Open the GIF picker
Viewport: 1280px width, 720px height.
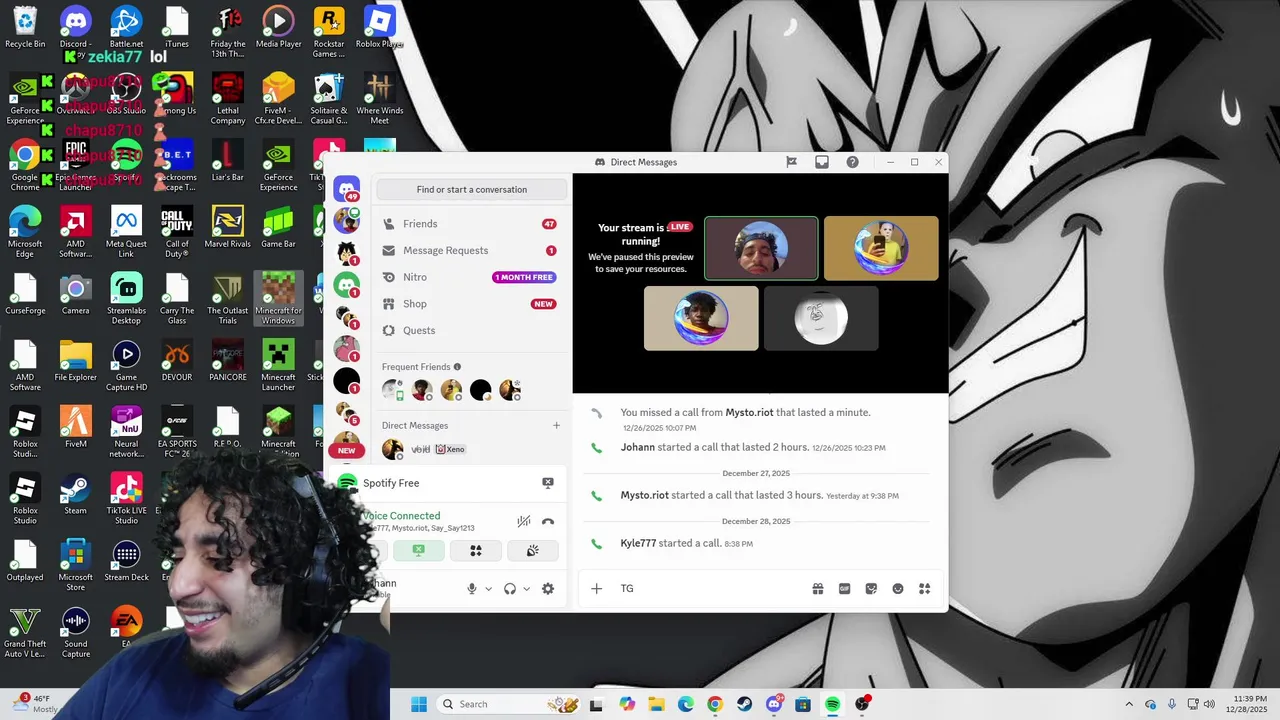pyautogui.click(x=844, y=589)
